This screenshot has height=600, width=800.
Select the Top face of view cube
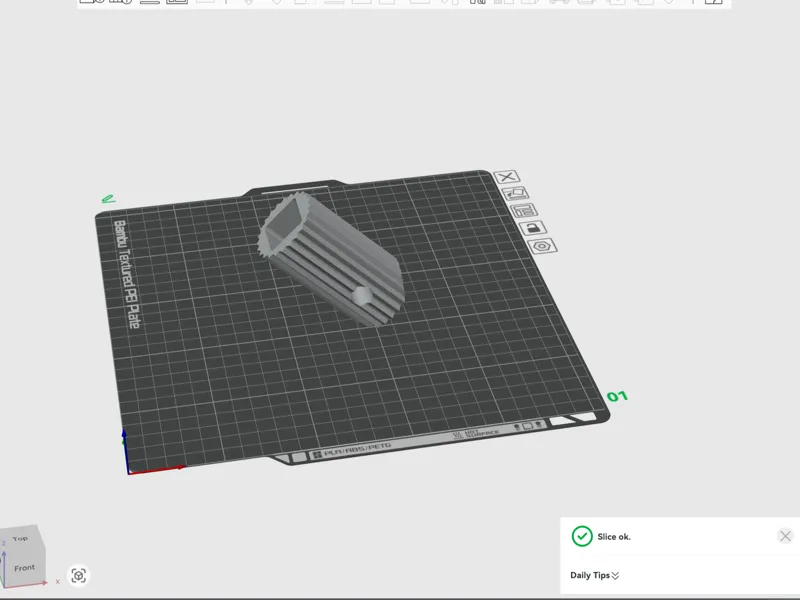[x=20, y=538]
